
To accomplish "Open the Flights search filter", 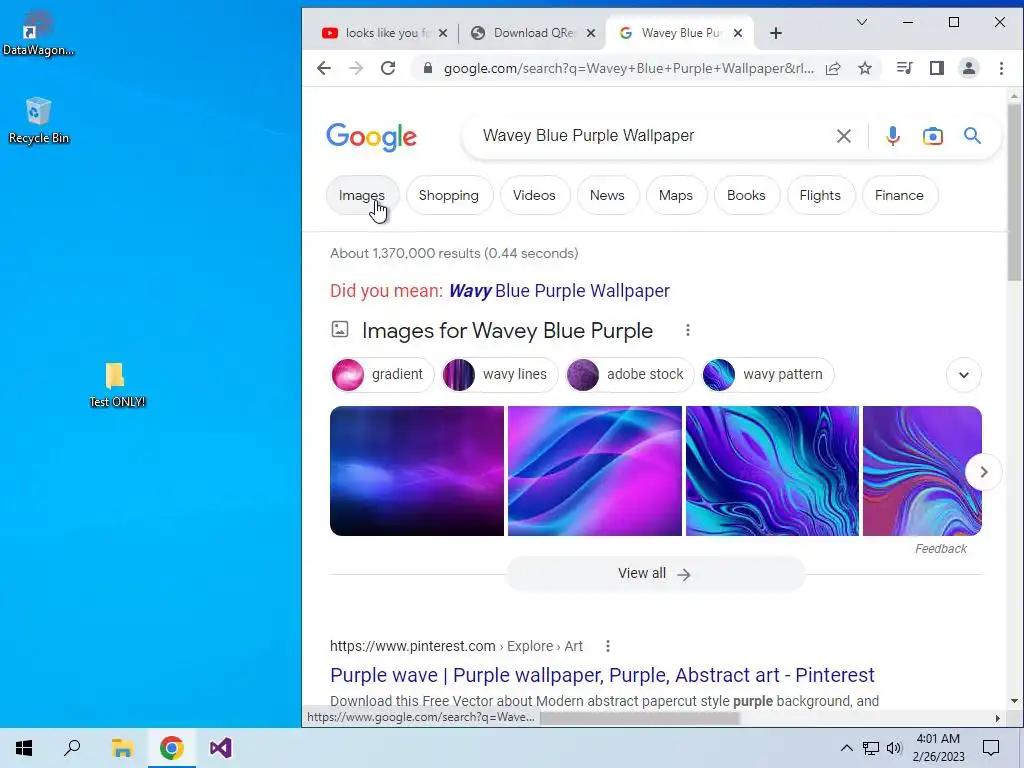I will (x=820, y=195).
